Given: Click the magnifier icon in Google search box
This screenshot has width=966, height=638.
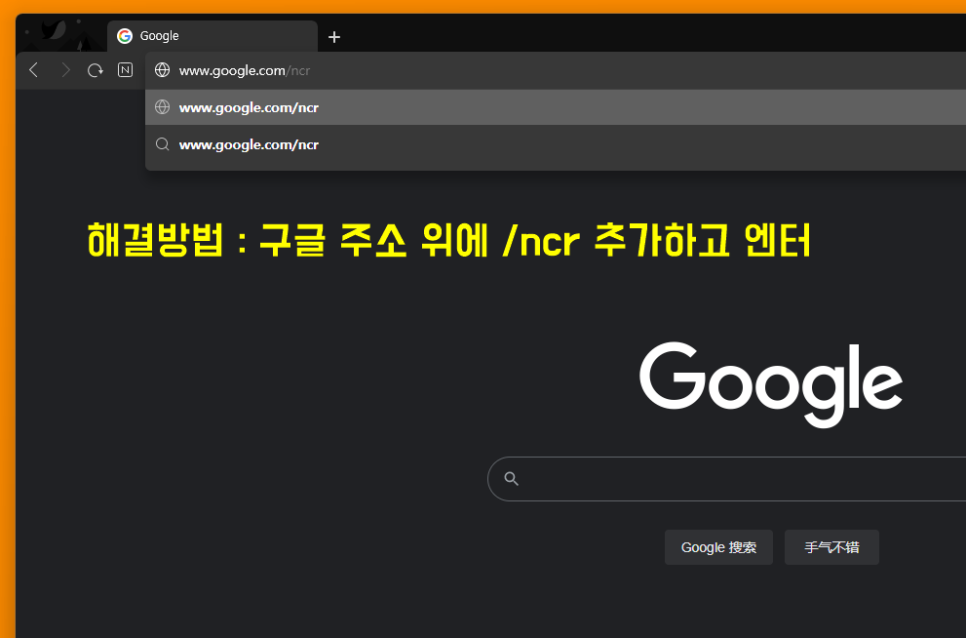Looking at the screenshot, I should pyautogui.click(x=511, y=478).
